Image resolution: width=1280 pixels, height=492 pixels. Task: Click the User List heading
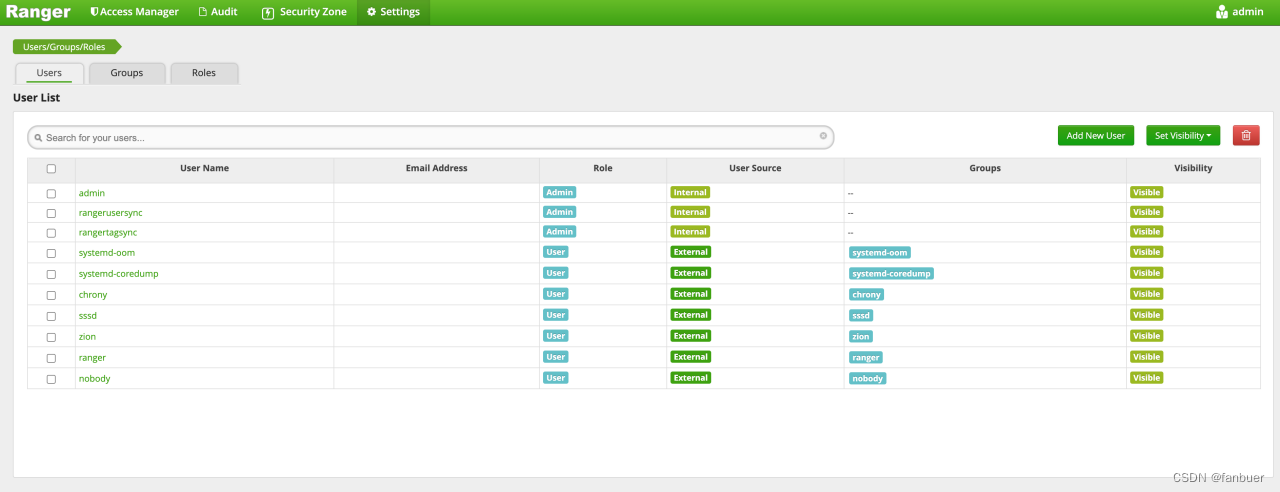click(x=37, y=98)
